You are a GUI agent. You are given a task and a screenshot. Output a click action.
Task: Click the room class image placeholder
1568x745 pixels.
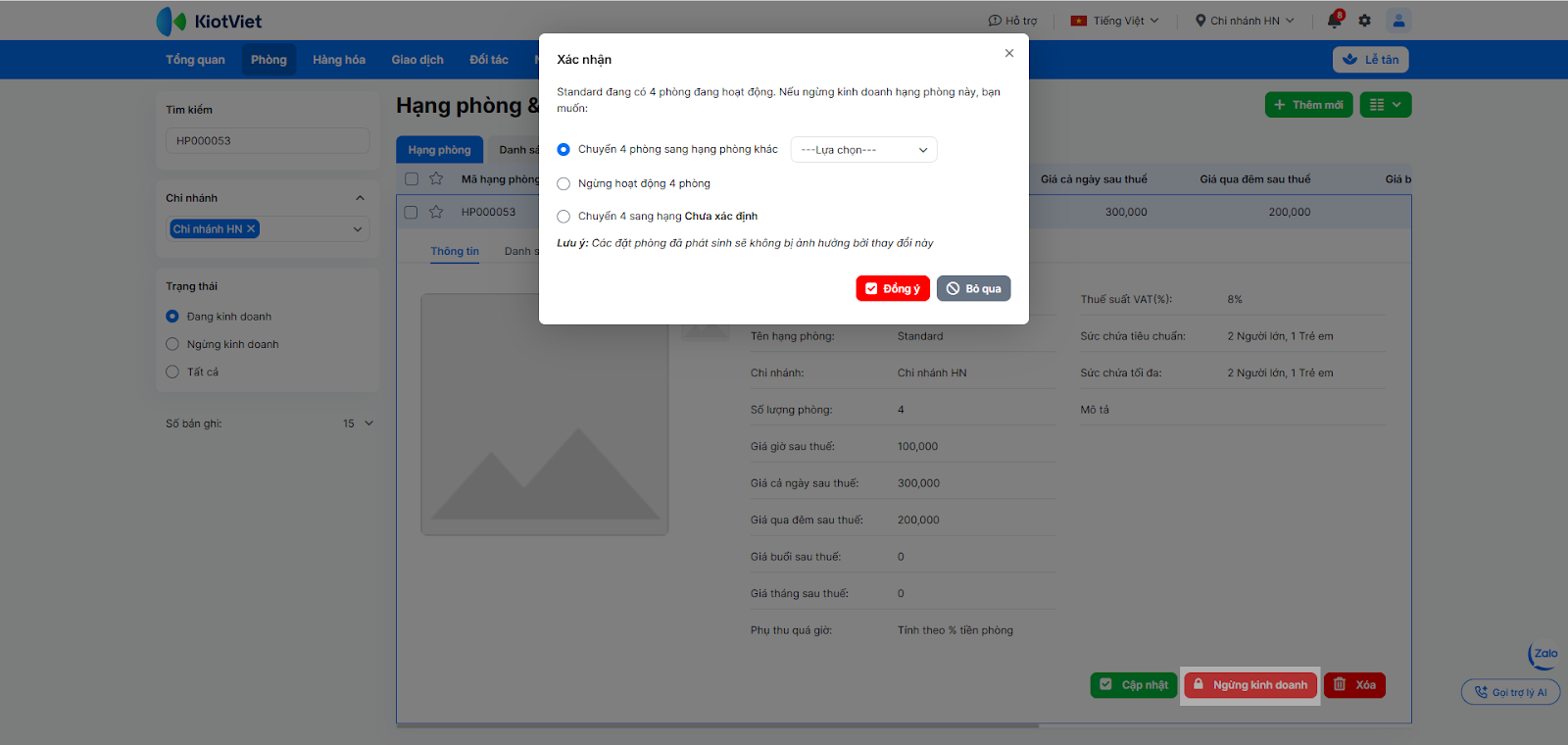[545, 415]
